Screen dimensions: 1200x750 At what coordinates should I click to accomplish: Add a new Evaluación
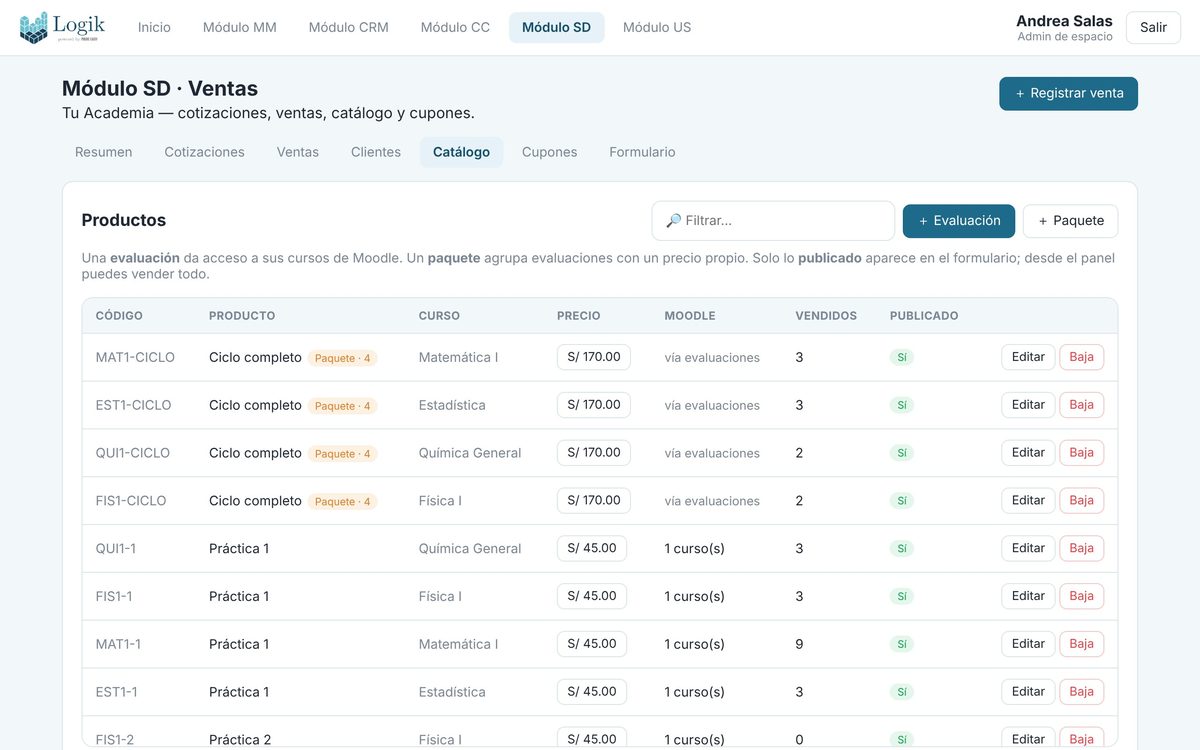pos(959,221)
